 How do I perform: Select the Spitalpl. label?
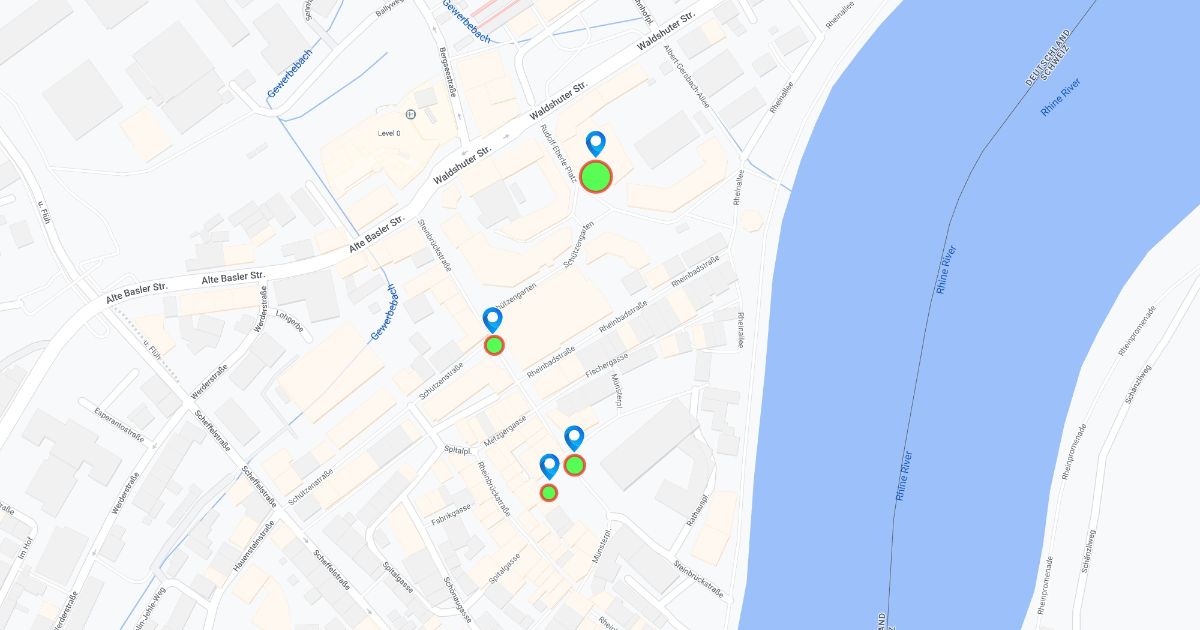coord(456,449)
